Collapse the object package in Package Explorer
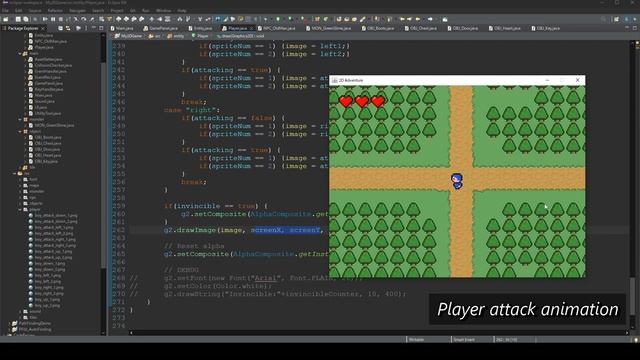Image resolution: width=640 pixels, height=360 pixels. tap(20, 131)
